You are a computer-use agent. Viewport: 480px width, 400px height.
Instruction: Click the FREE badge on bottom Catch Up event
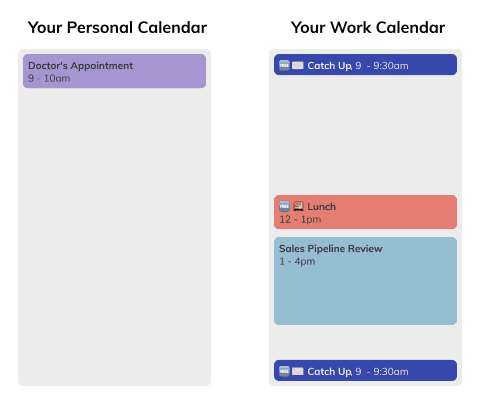tap(284, 371)
